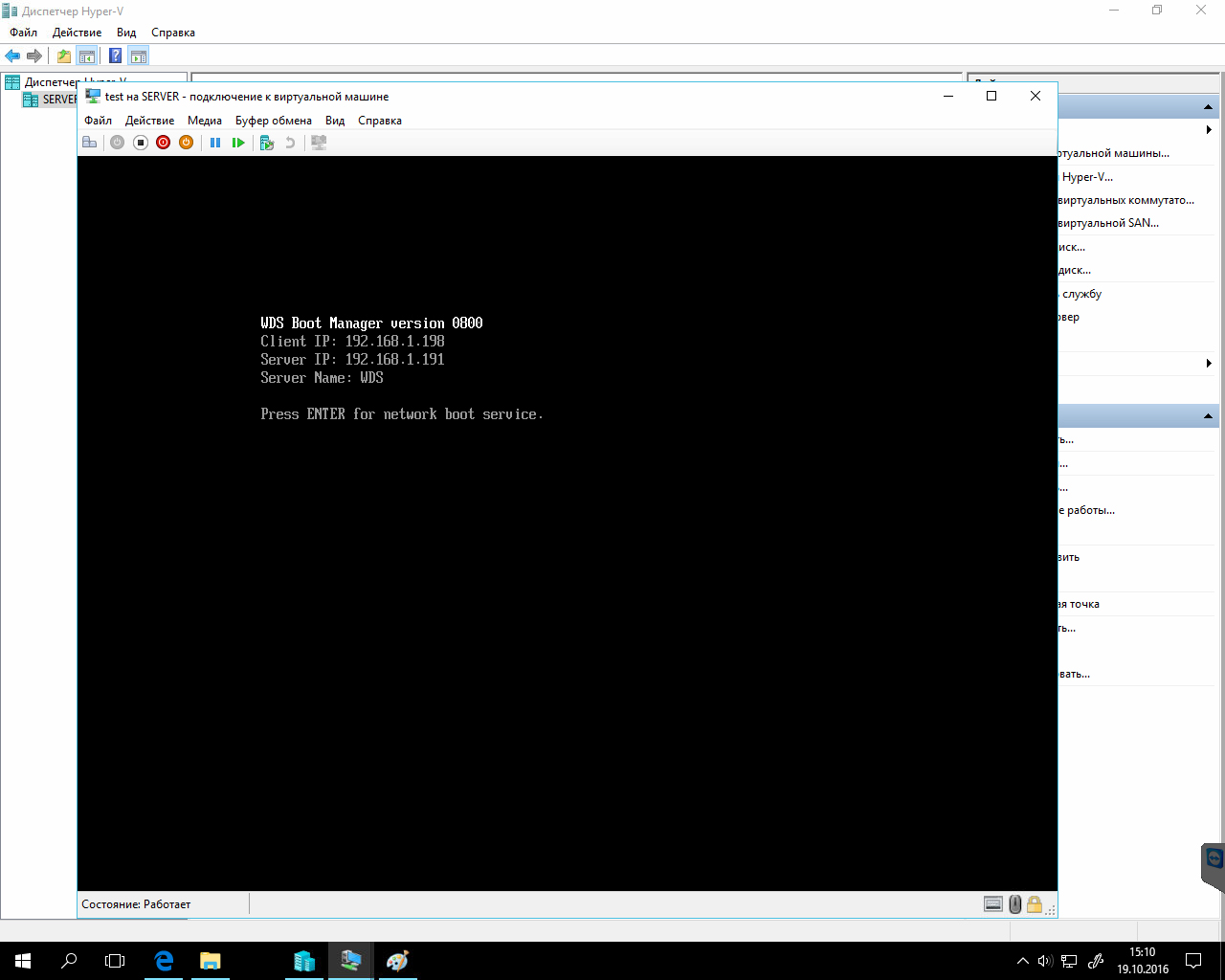Reset the VM with the green play icon
The image size is (1225, 980).
[238, 143]
